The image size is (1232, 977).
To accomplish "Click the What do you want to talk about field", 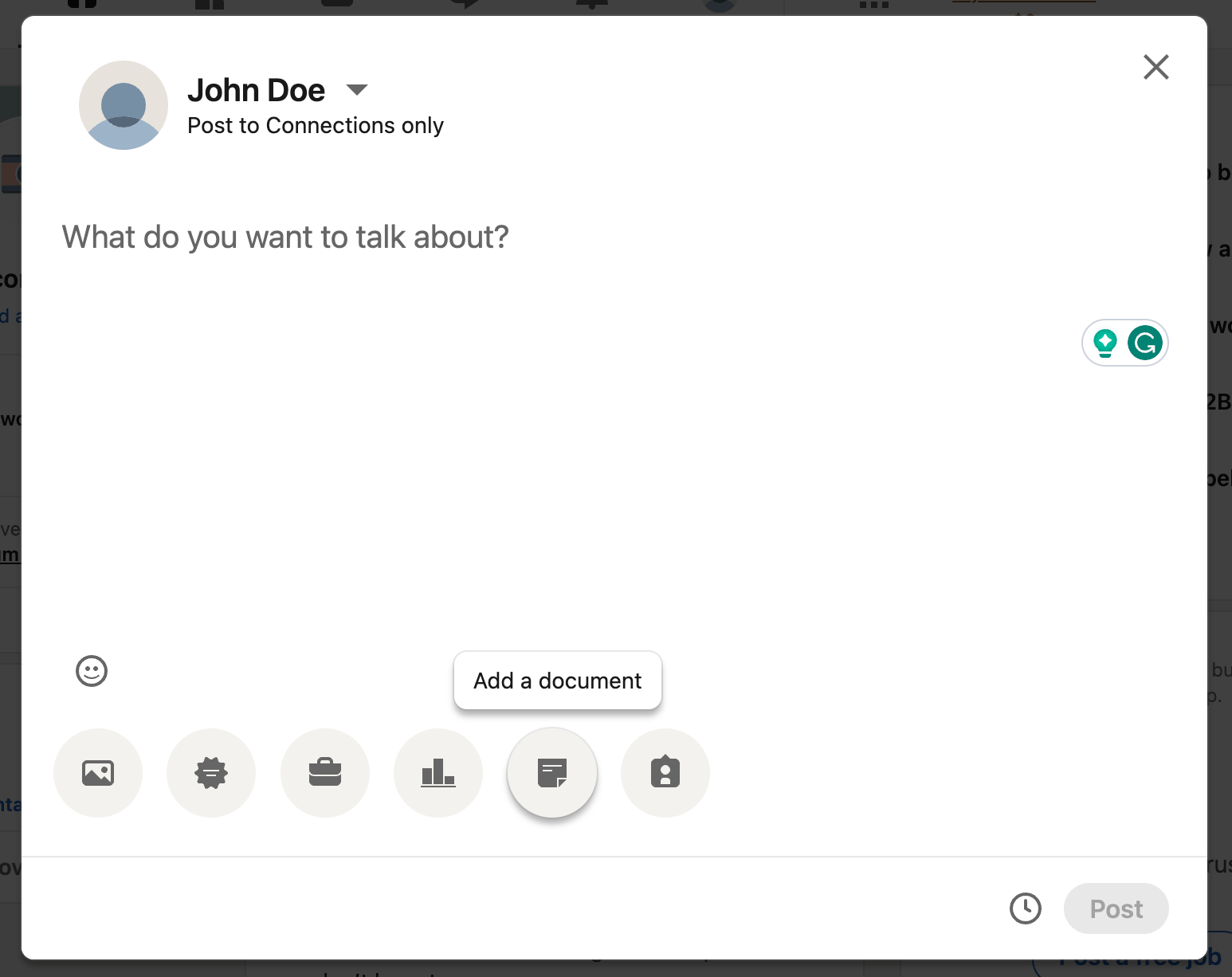I will 284,237.
